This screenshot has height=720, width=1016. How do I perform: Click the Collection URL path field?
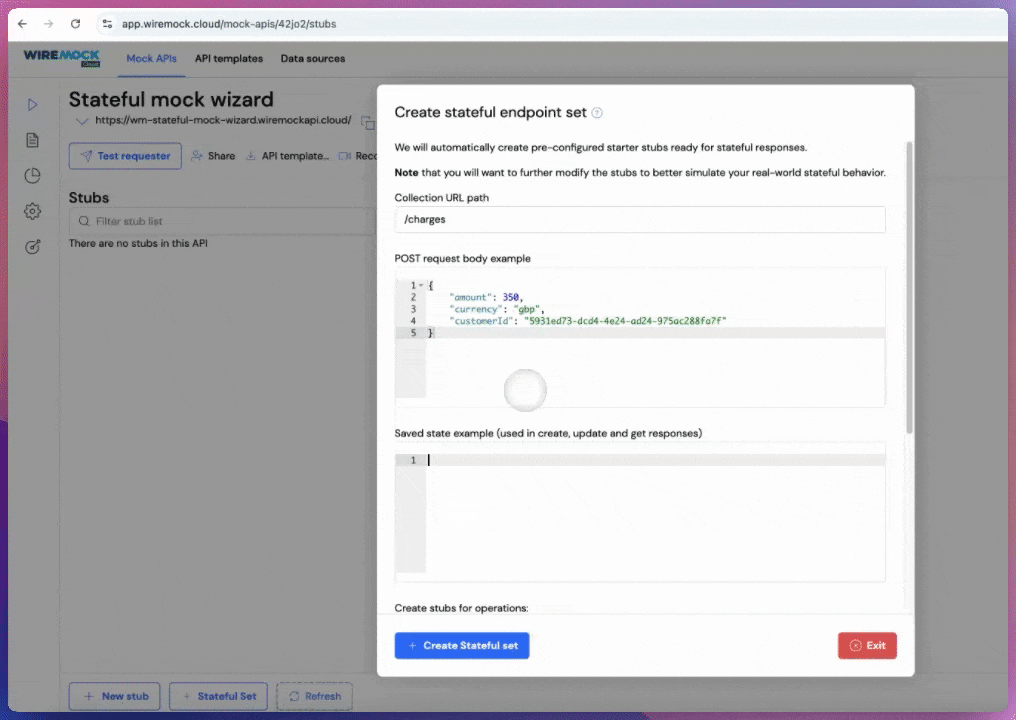(x=640, y=220)
